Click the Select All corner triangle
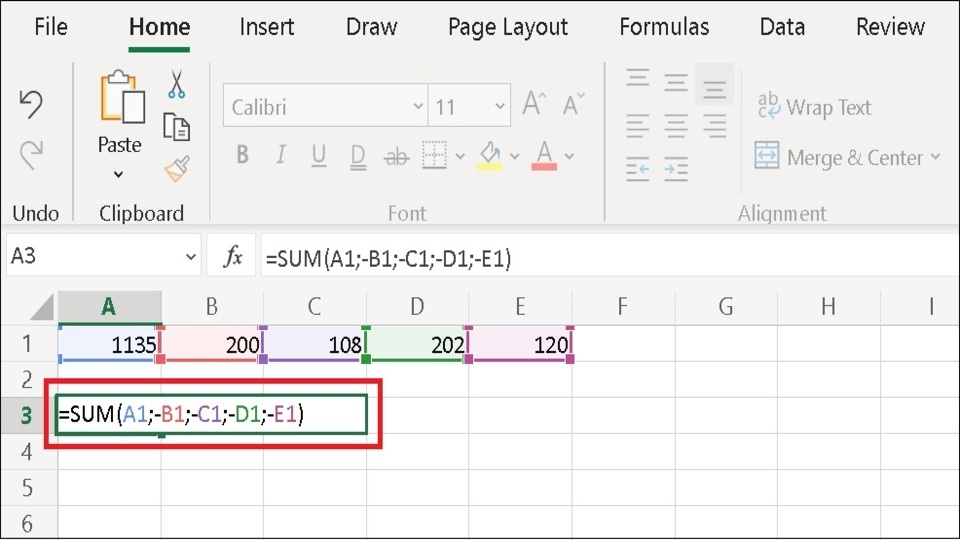 coord(42,307)
